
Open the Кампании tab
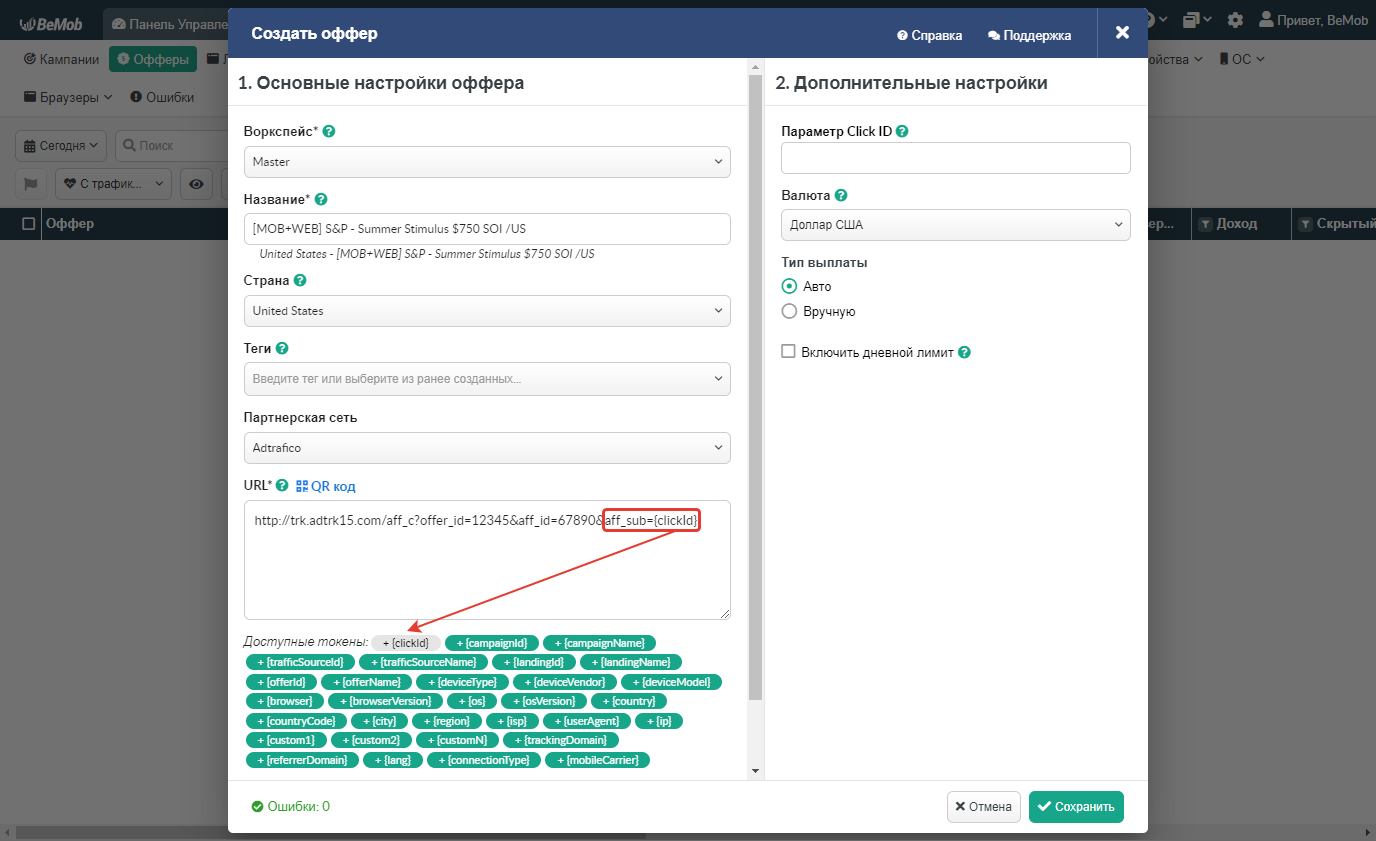coord(61,59)
